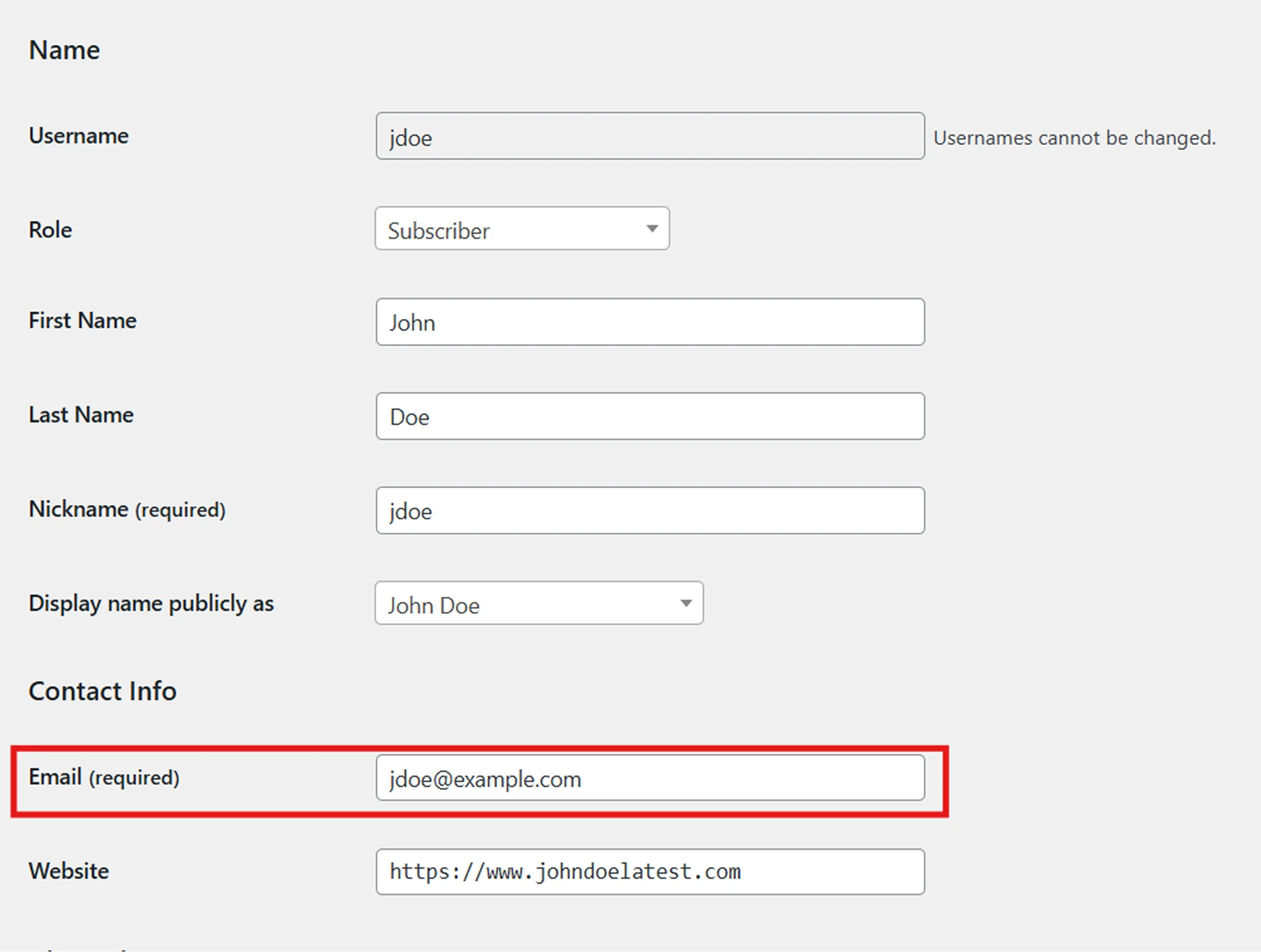Click the Username label
The height and width of the screenshot is (952, 1261).
tap(79, 136)
